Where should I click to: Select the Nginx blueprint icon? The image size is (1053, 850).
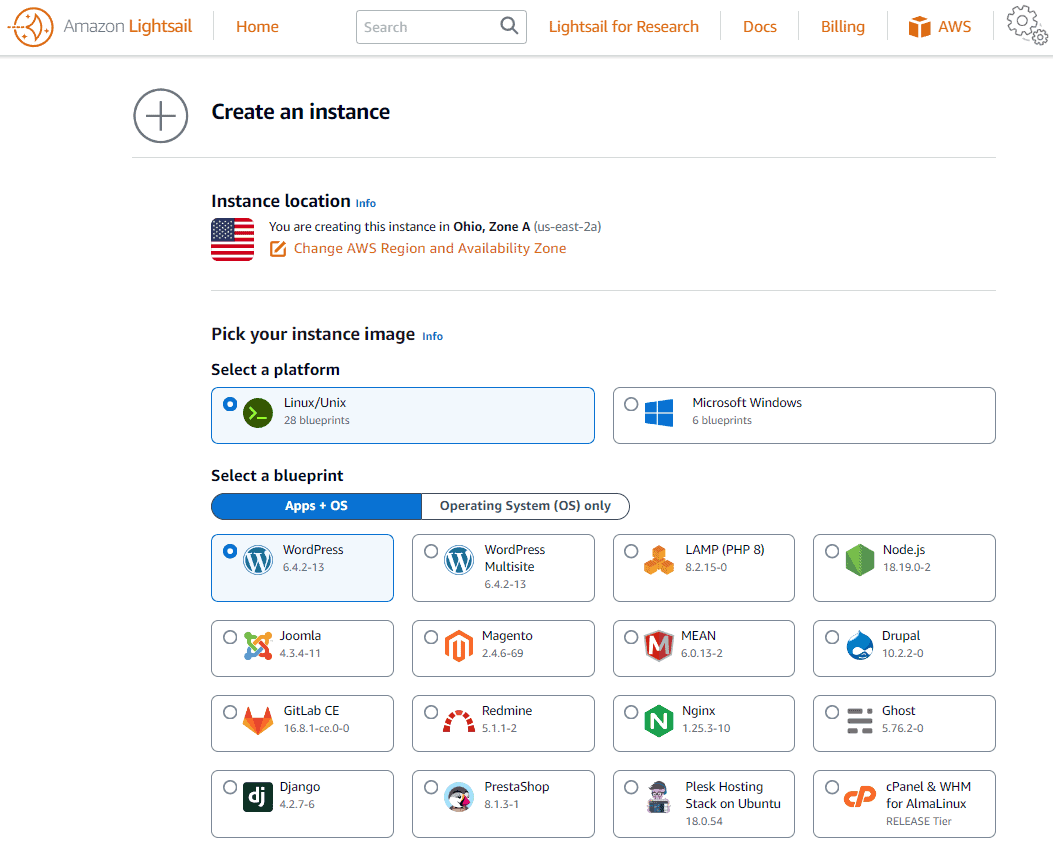coord(659,723)
